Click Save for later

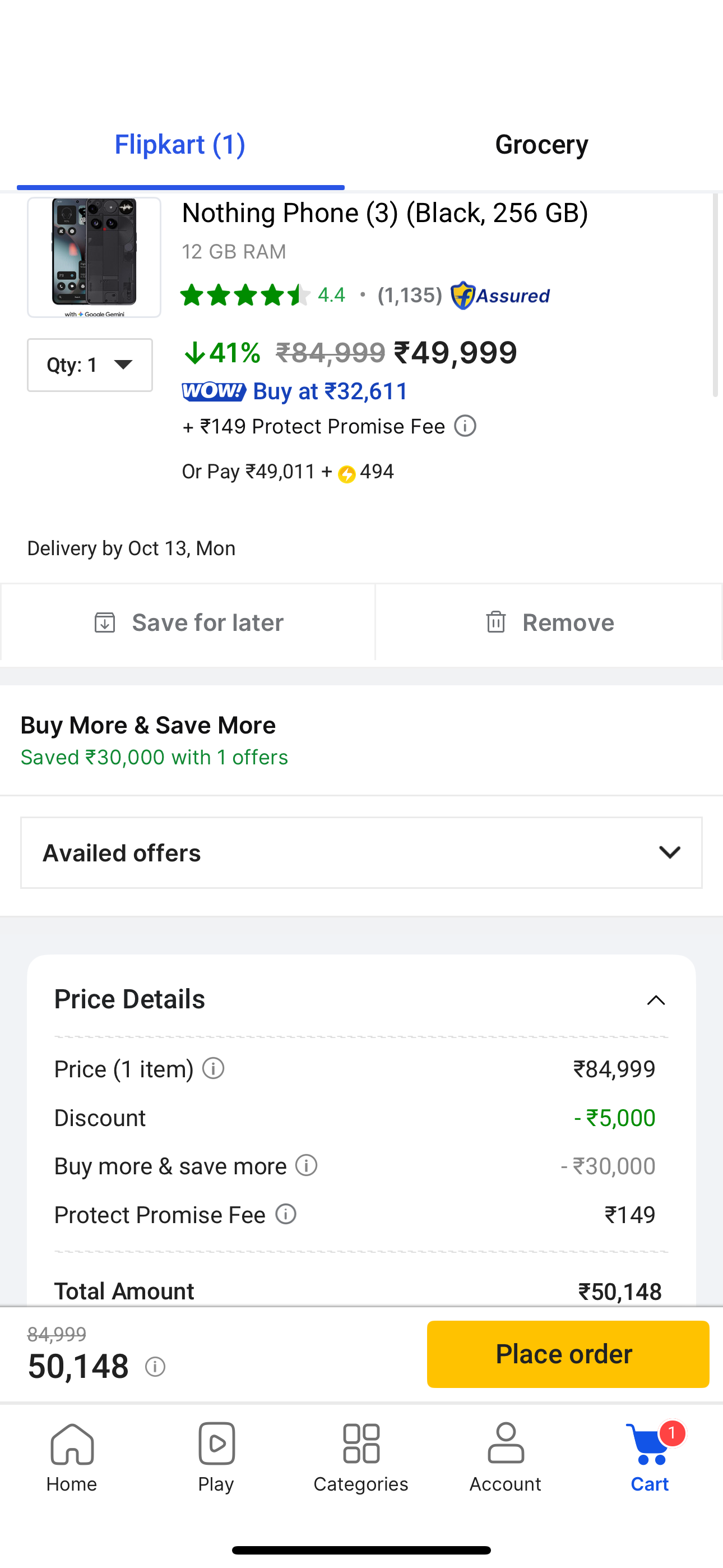click(188, 622)
